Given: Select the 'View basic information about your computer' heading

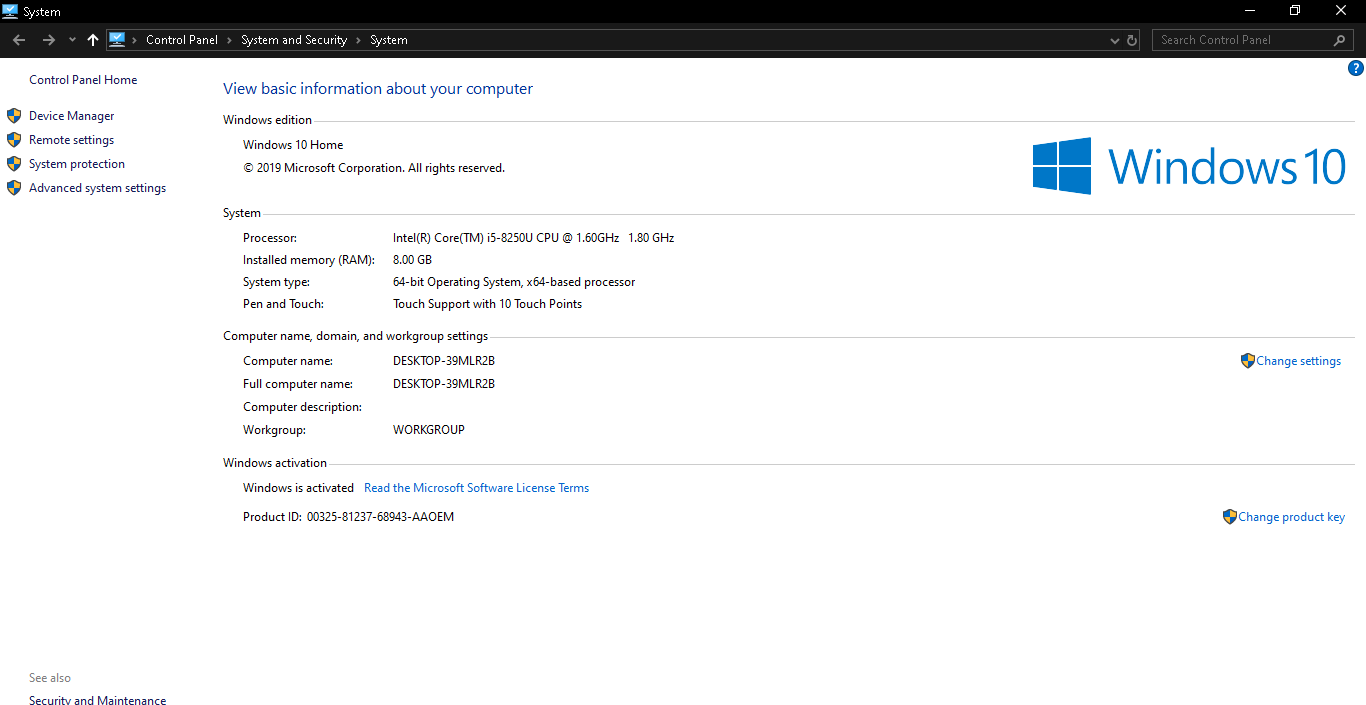Looking at the screenshot, I should pos(378,89).
